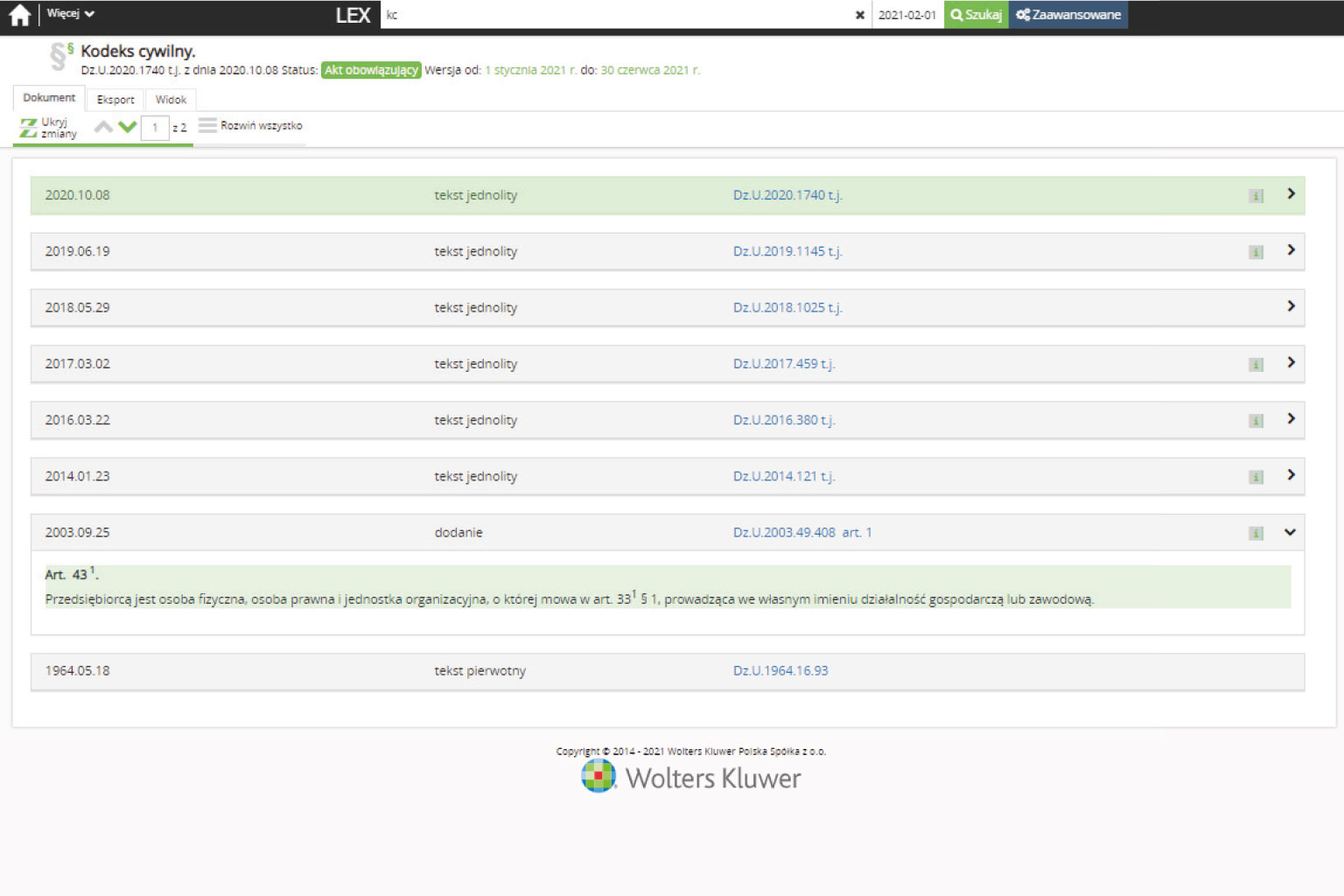Click info icon on 2014.01.23 row
1344x896 pixels.
(x=1256, y=477)
